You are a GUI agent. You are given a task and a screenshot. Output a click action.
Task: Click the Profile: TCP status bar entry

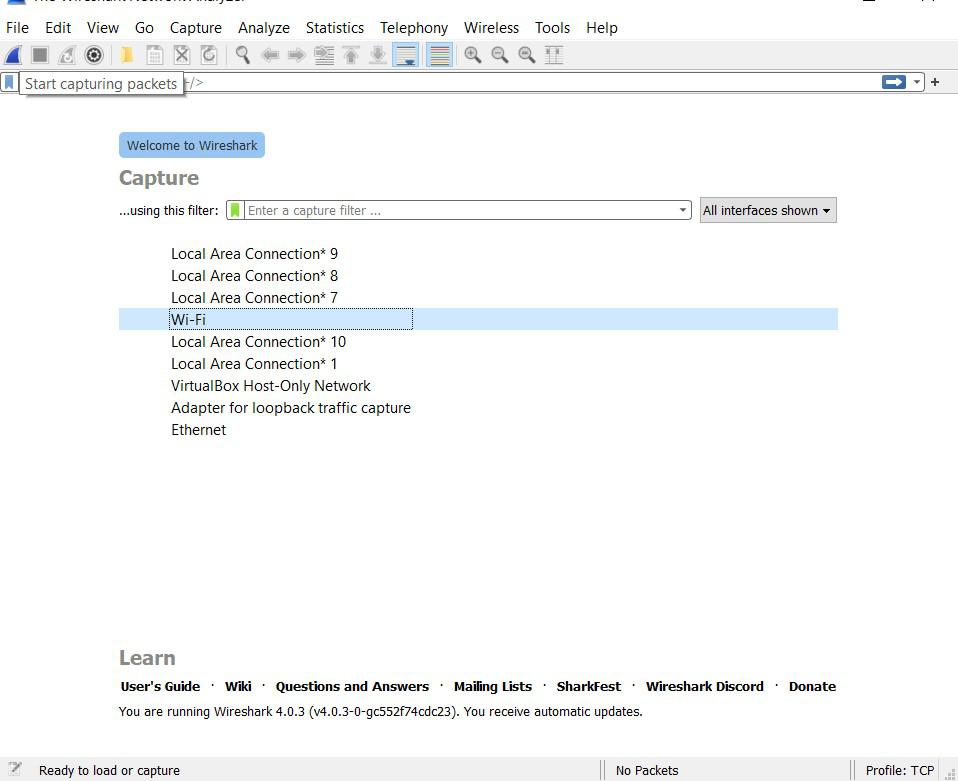pyautogui.click(x=900, y=771)
